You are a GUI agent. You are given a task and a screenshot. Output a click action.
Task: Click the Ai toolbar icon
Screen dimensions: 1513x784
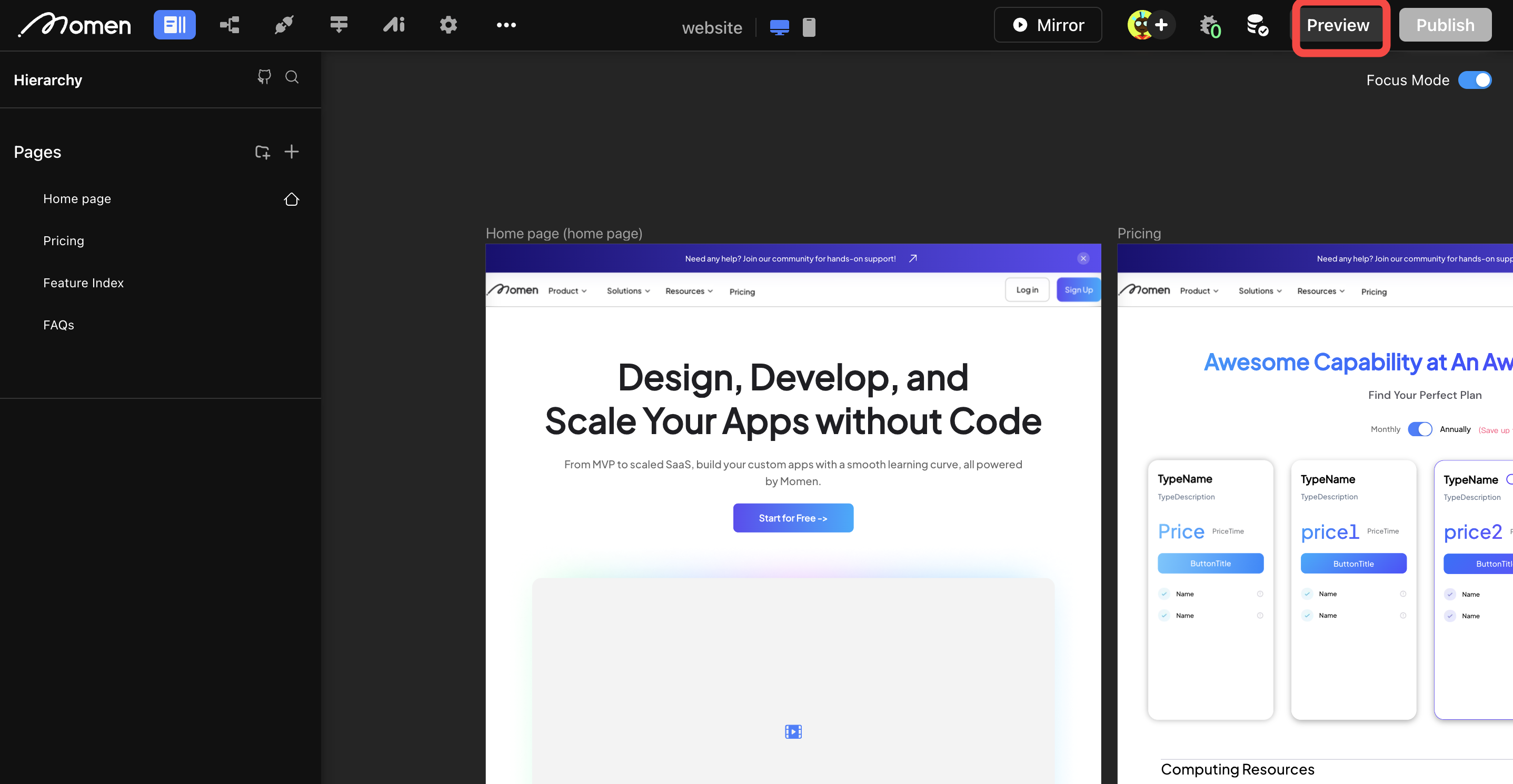(394, 25)
